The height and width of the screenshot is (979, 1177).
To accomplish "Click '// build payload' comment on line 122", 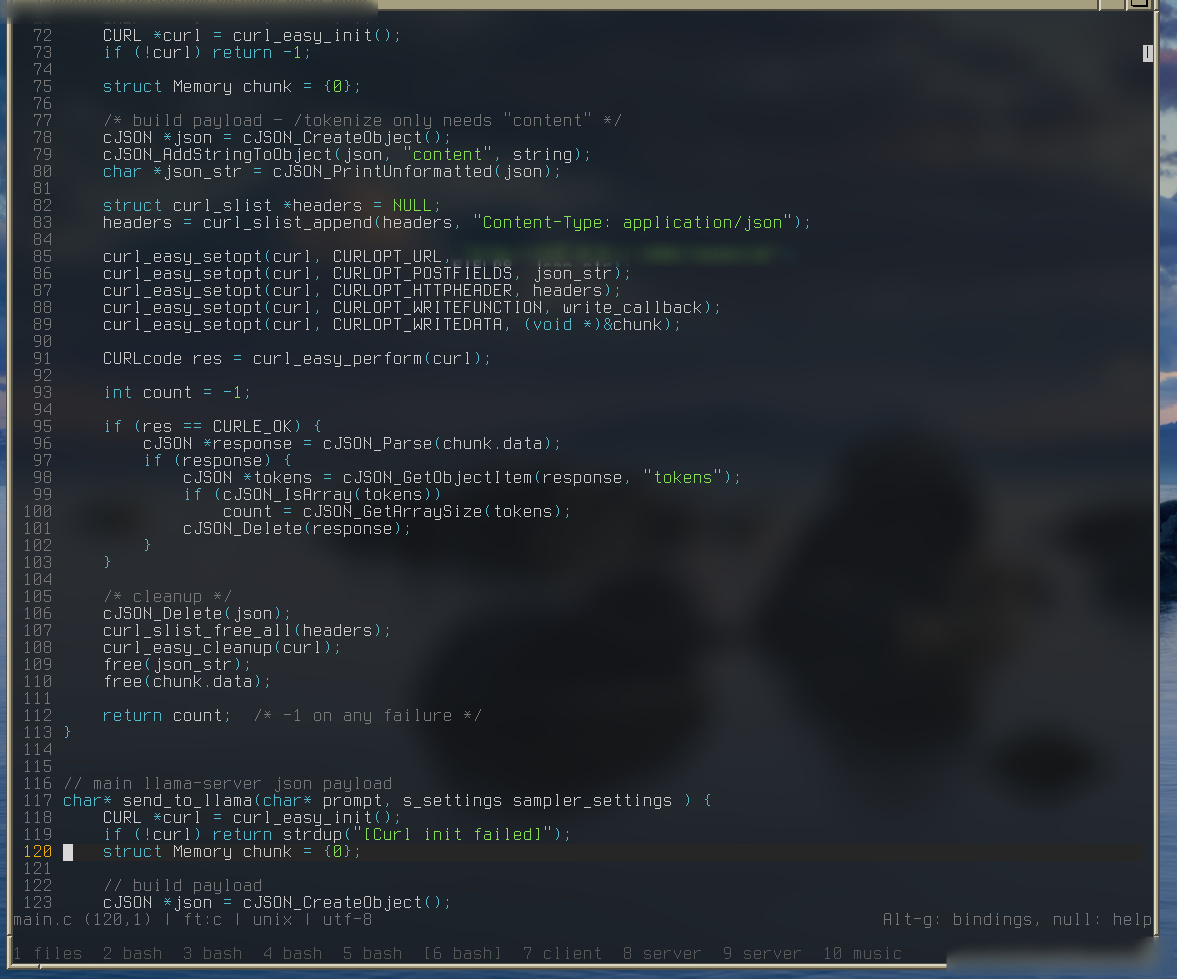I will [x=182, y=886].
